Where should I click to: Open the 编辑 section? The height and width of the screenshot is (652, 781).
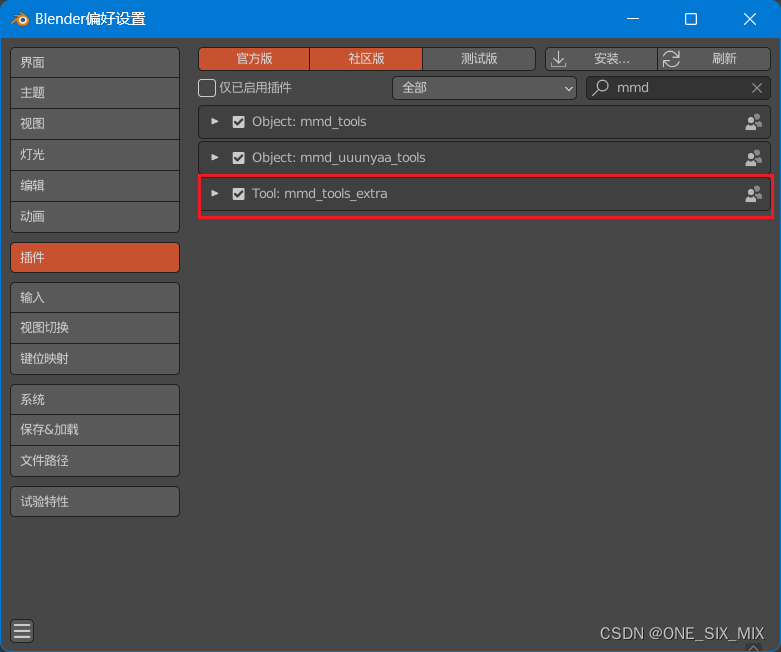(95, 186)
